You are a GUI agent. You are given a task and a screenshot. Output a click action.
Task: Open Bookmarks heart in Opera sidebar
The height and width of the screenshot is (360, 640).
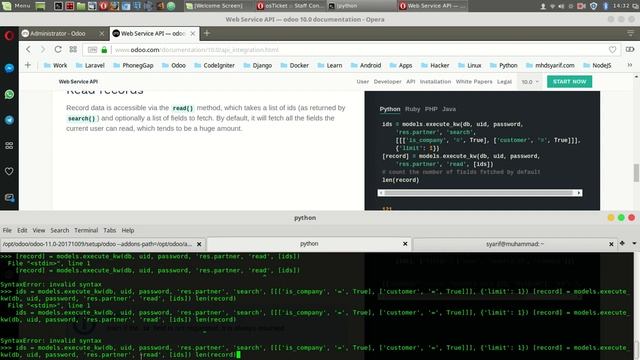9,171
